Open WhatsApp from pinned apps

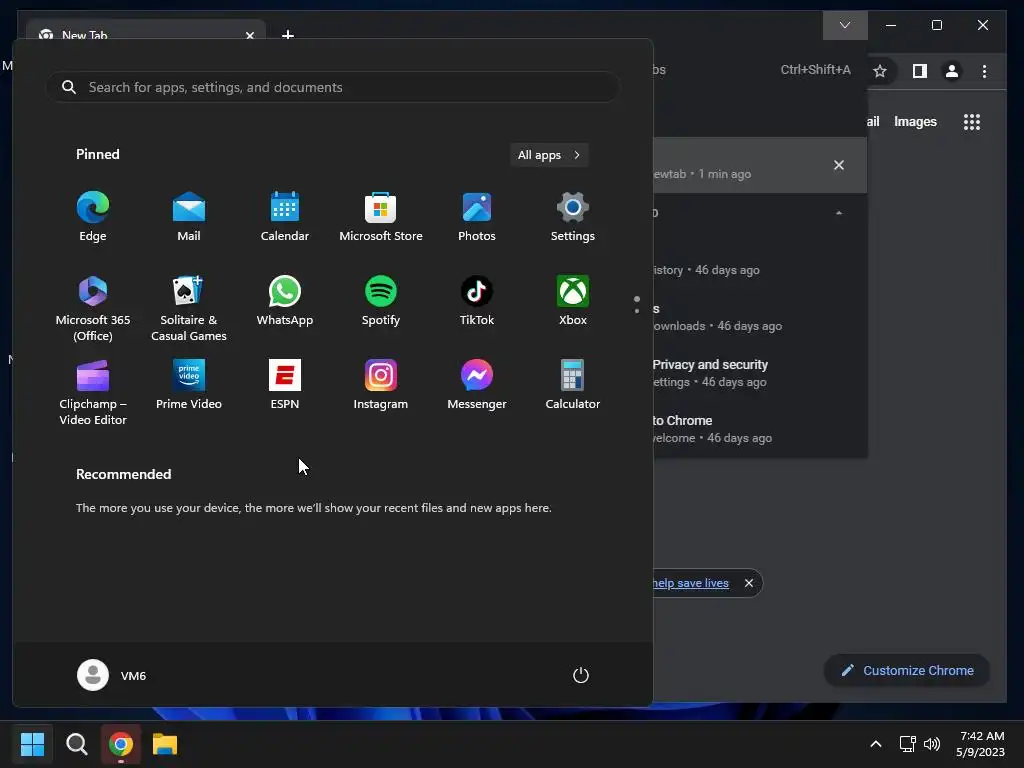[285, 301]
